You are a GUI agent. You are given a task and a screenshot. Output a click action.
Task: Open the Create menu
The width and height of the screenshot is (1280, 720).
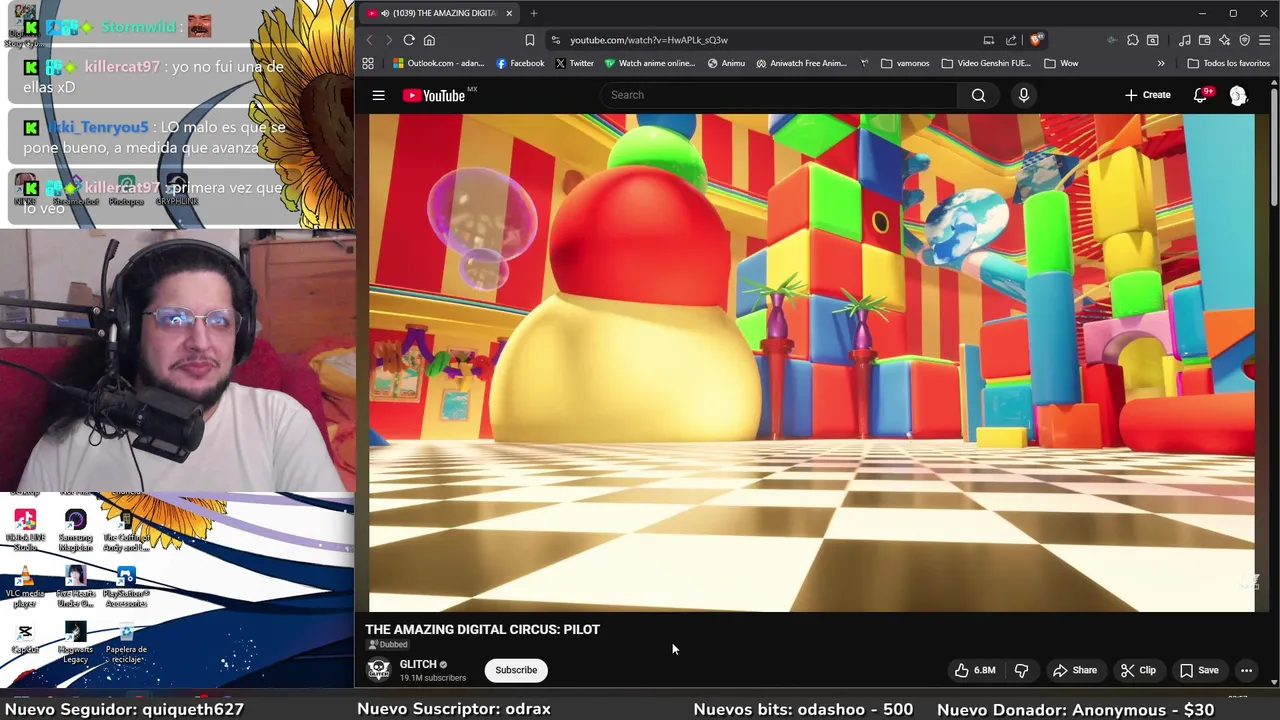(1148, 95)
